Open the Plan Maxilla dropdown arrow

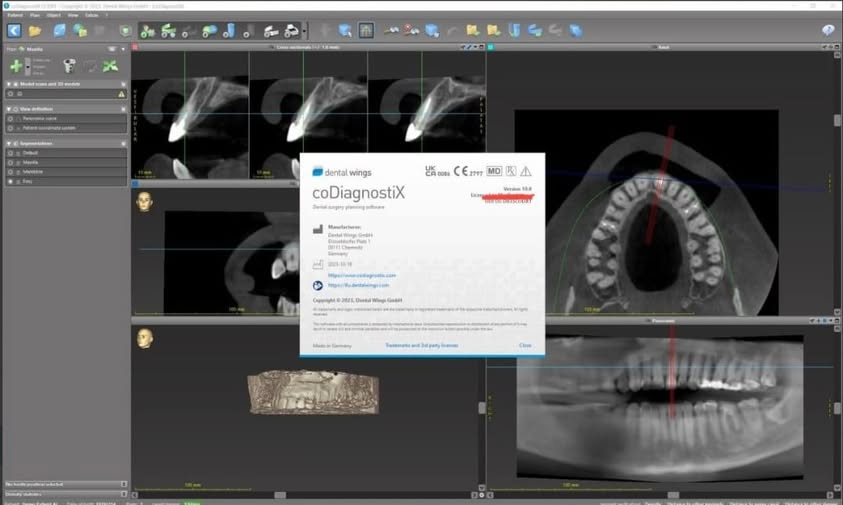(x=123, y=49)
